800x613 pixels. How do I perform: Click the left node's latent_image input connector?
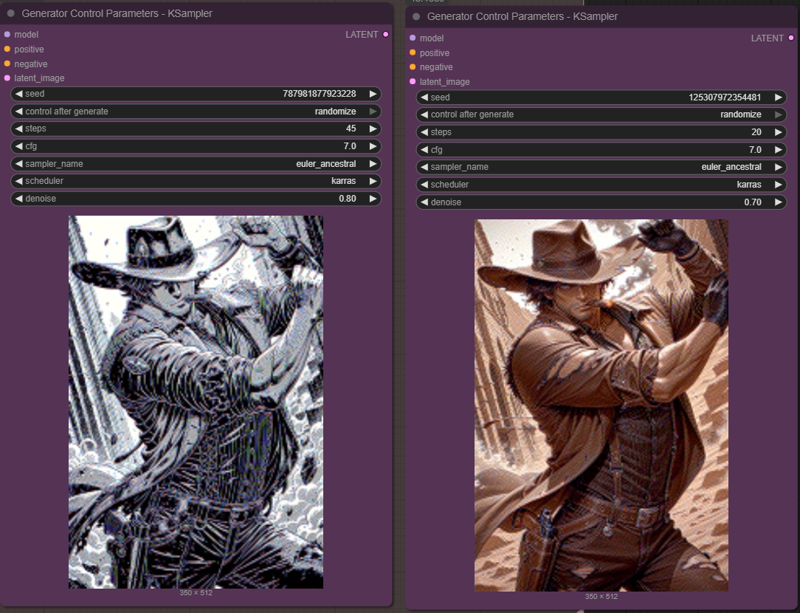click(x=7, y=78)
